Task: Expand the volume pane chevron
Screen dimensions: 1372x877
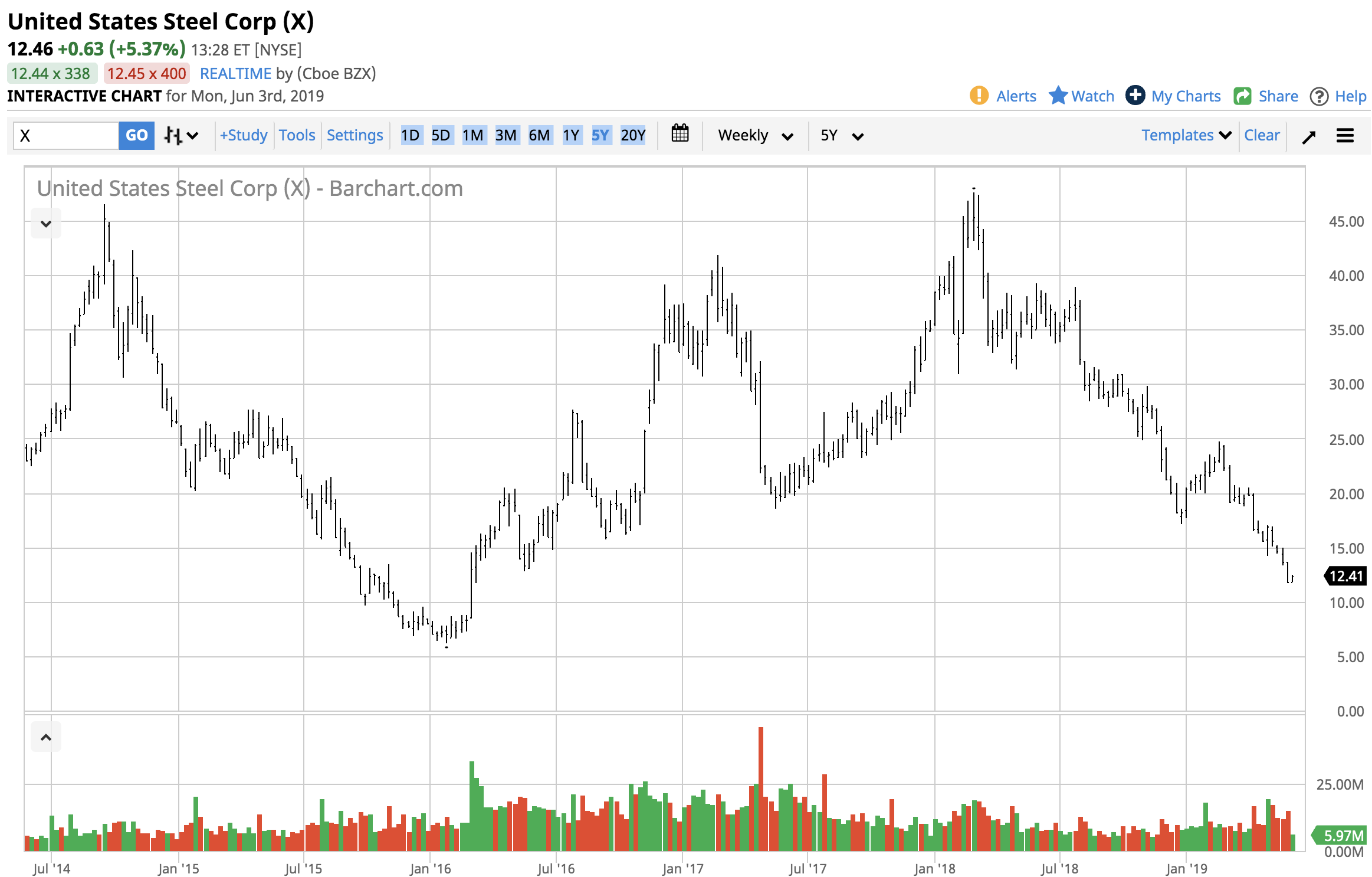Action: [46, 737]
